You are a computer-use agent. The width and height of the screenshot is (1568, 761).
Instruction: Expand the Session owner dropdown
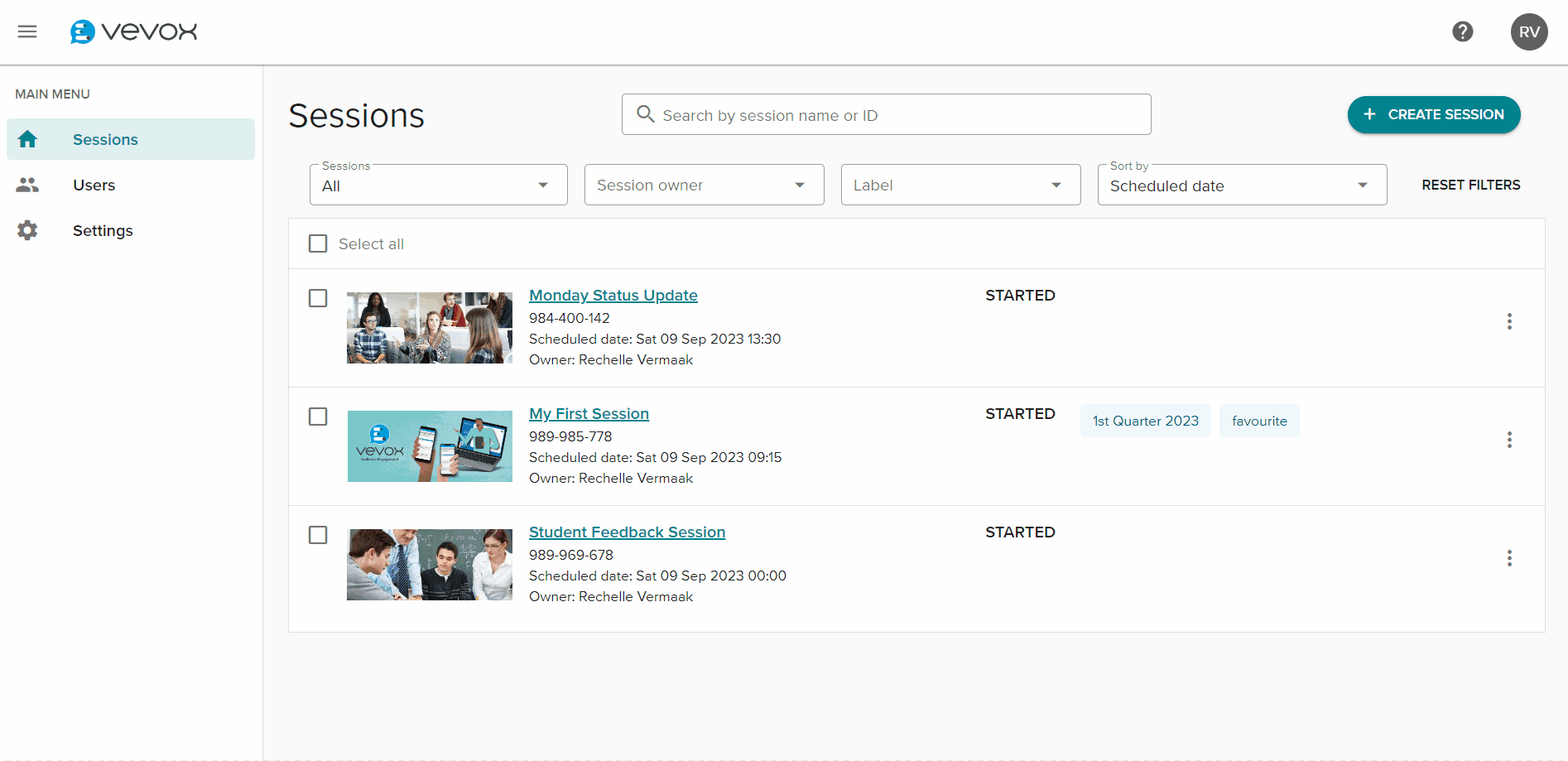coord(705,185)
